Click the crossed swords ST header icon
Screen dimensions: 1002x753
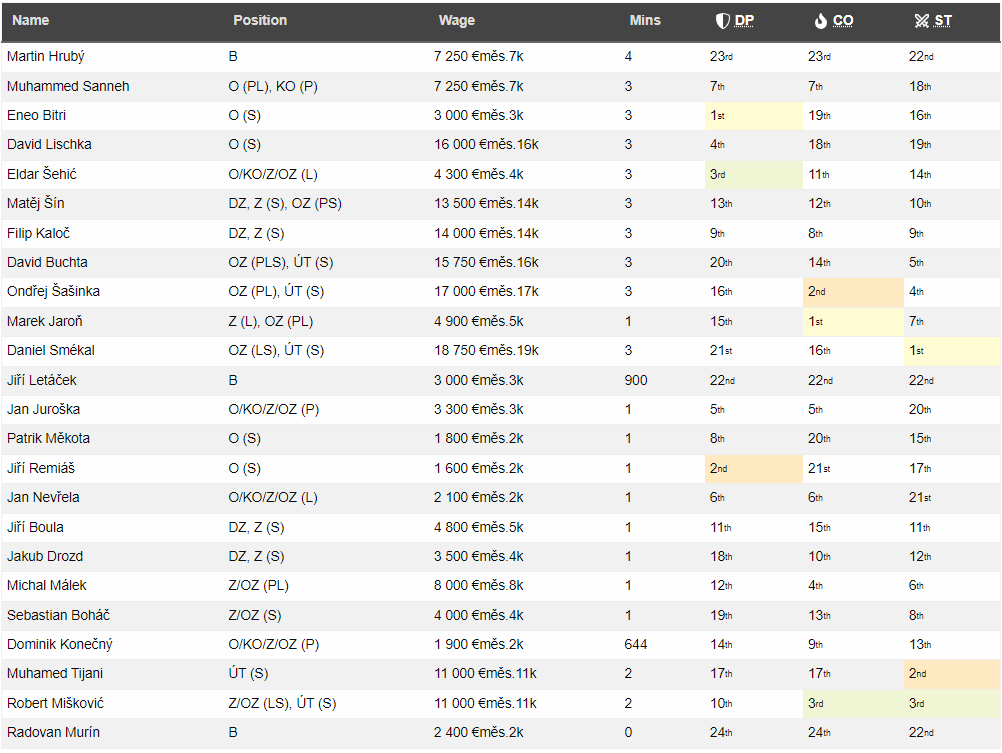[921, 21]
